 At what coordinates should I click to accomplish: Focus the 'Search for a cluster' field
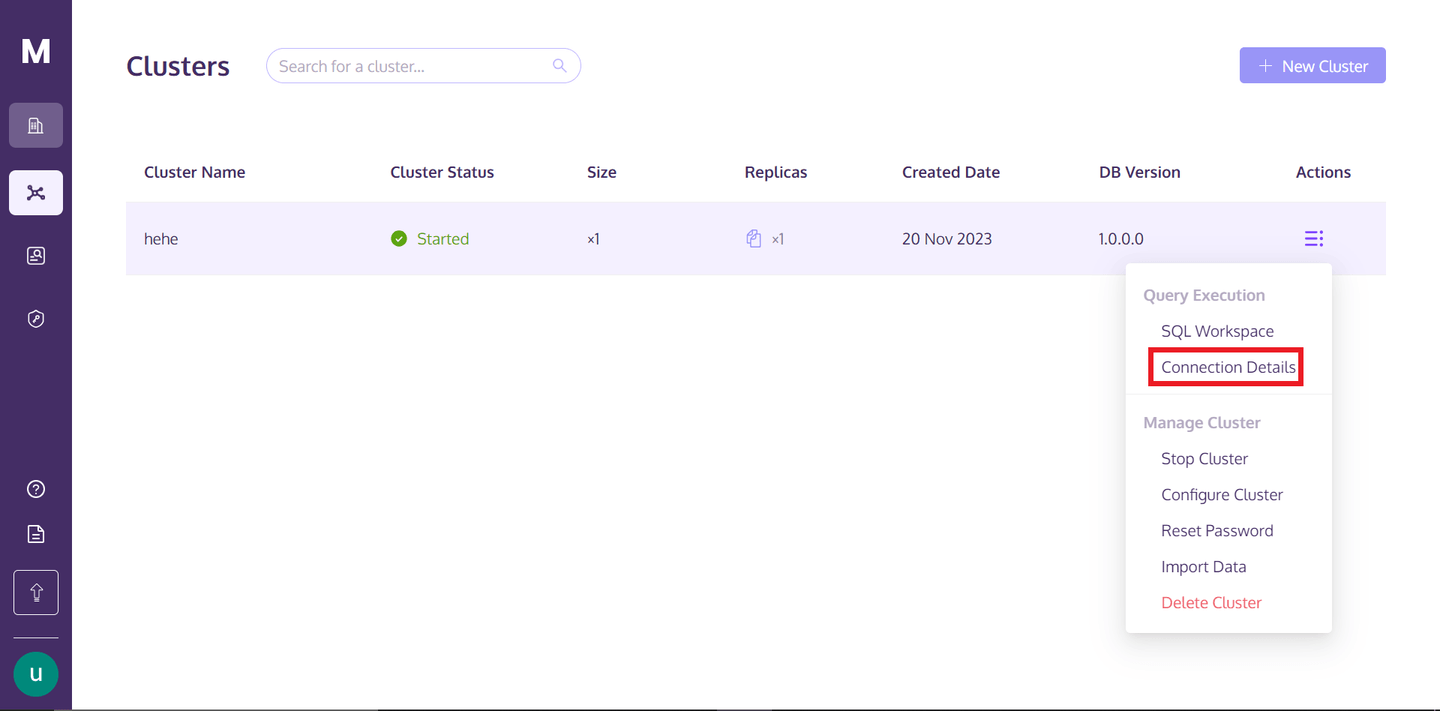423,66
